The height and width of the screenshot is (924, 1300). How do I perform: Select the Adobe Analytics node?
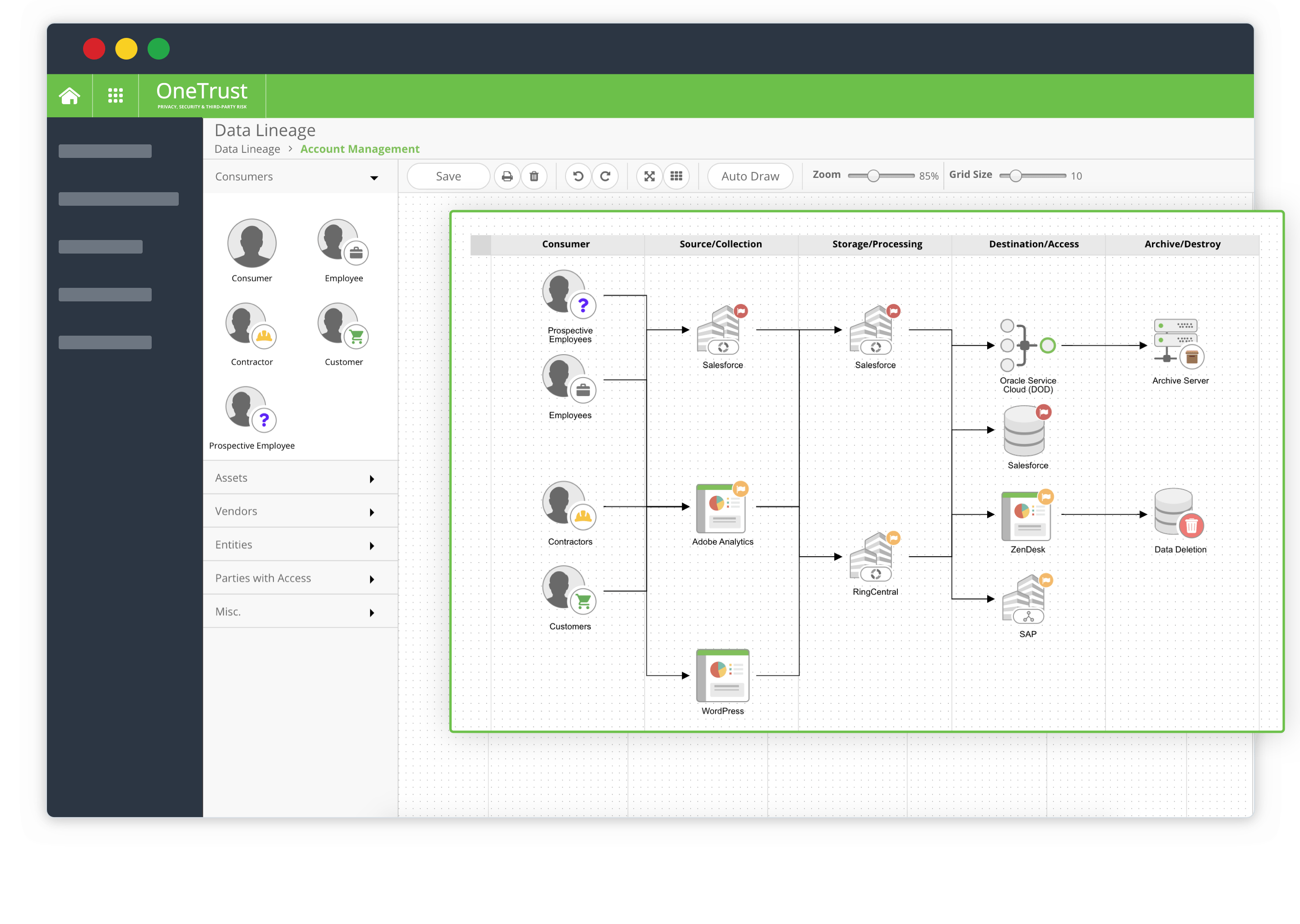pos(722,508)
